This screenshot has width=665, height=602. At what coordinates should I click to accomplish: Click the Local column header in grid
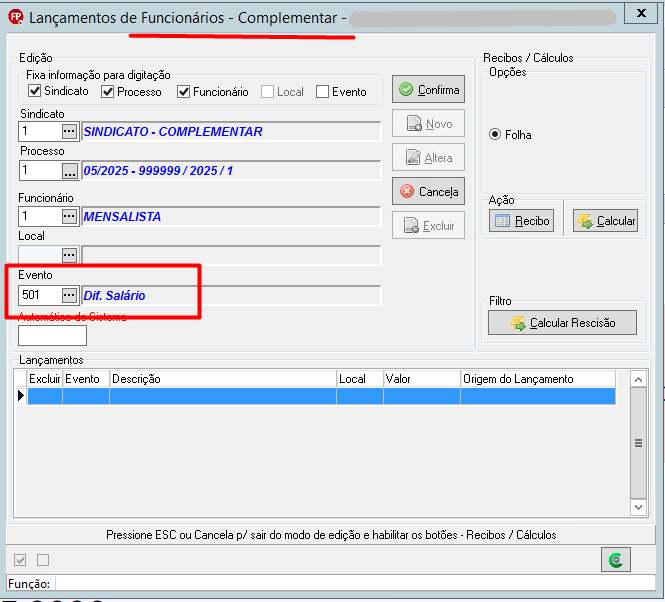360,379
